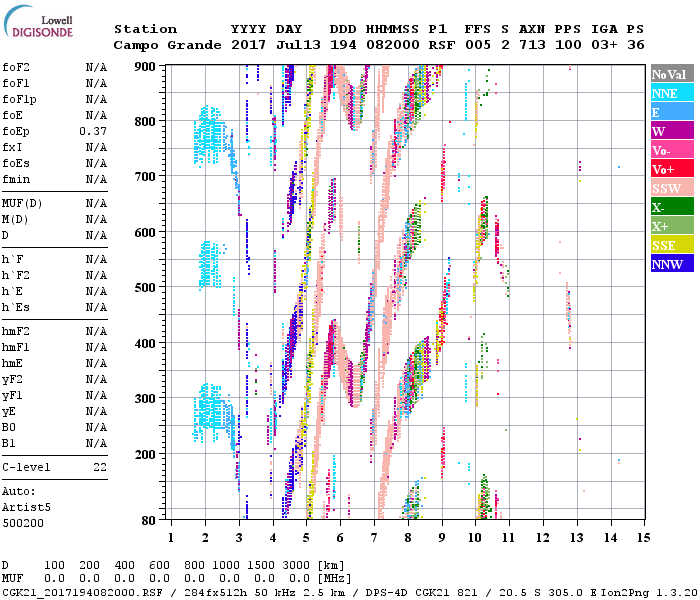Click the 500200 version number
Screen dimensions: 700x600
point(23,523)
